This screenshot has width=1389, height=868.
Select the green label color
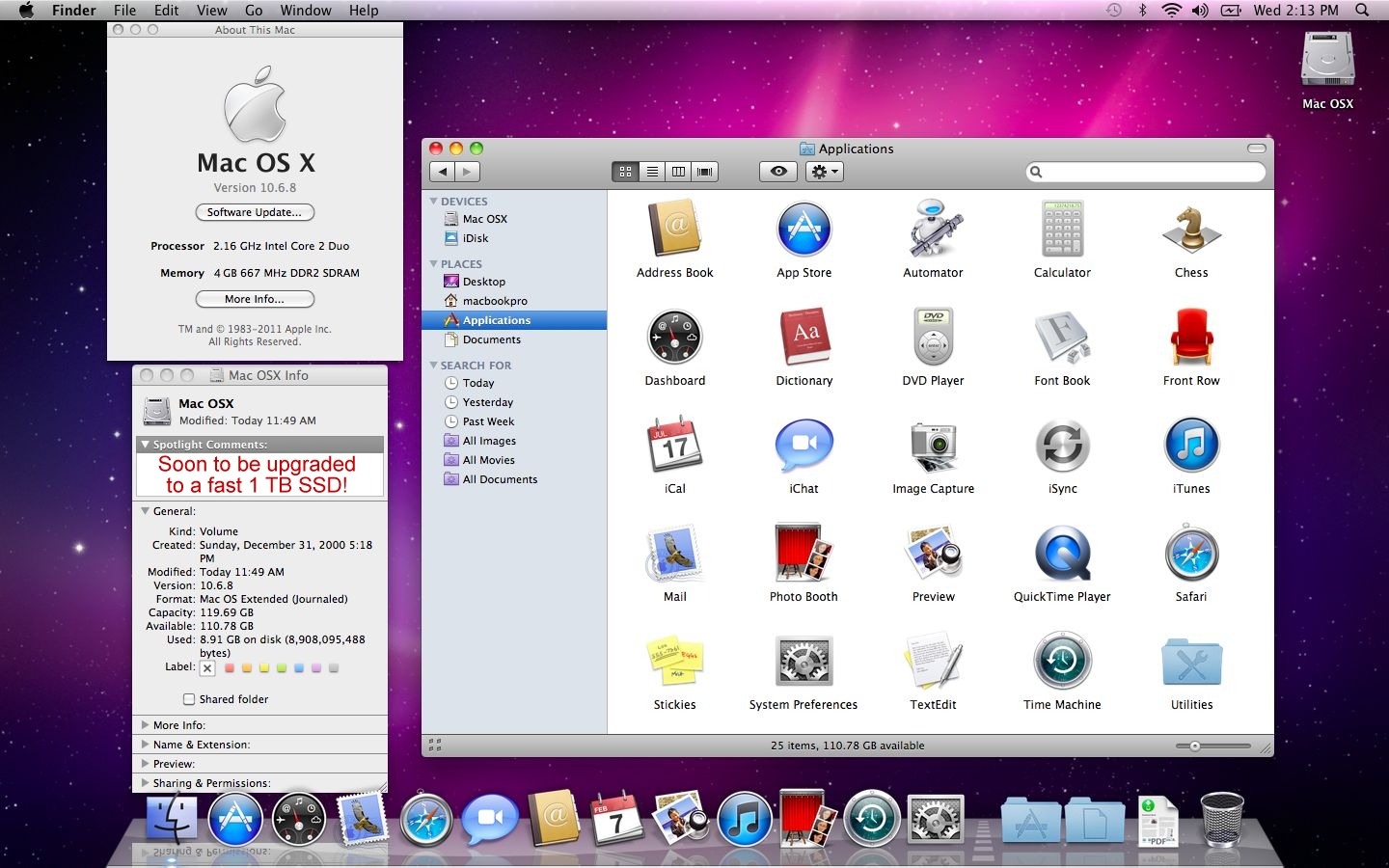282,668
